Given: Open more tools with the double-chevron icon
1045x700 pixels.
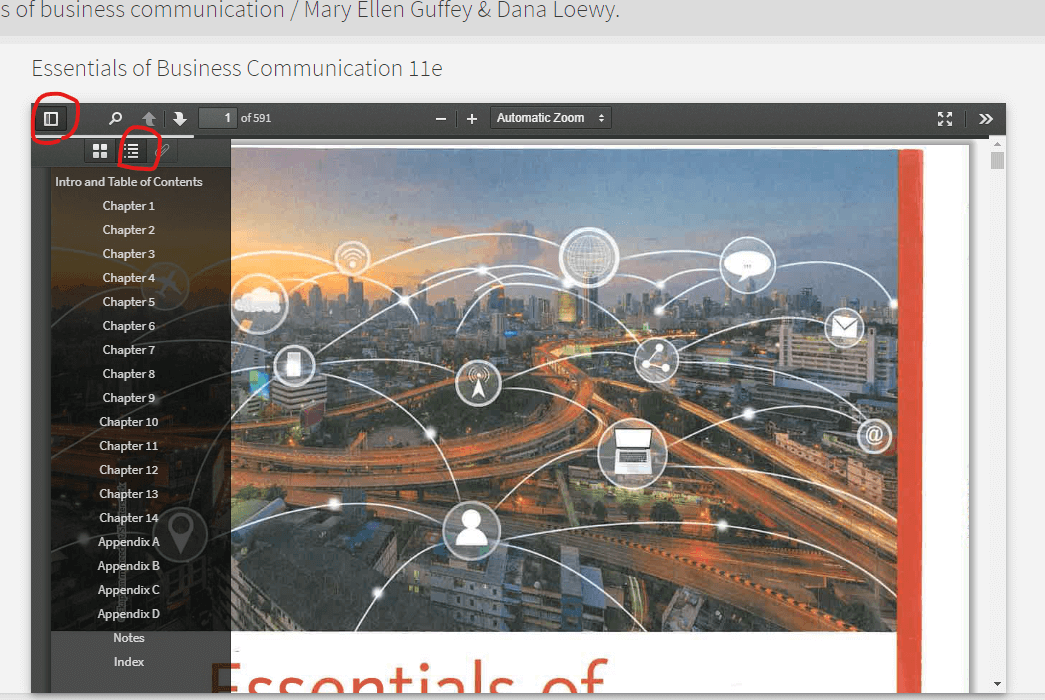Looking at the screenshot, I should tap(986, 118).
